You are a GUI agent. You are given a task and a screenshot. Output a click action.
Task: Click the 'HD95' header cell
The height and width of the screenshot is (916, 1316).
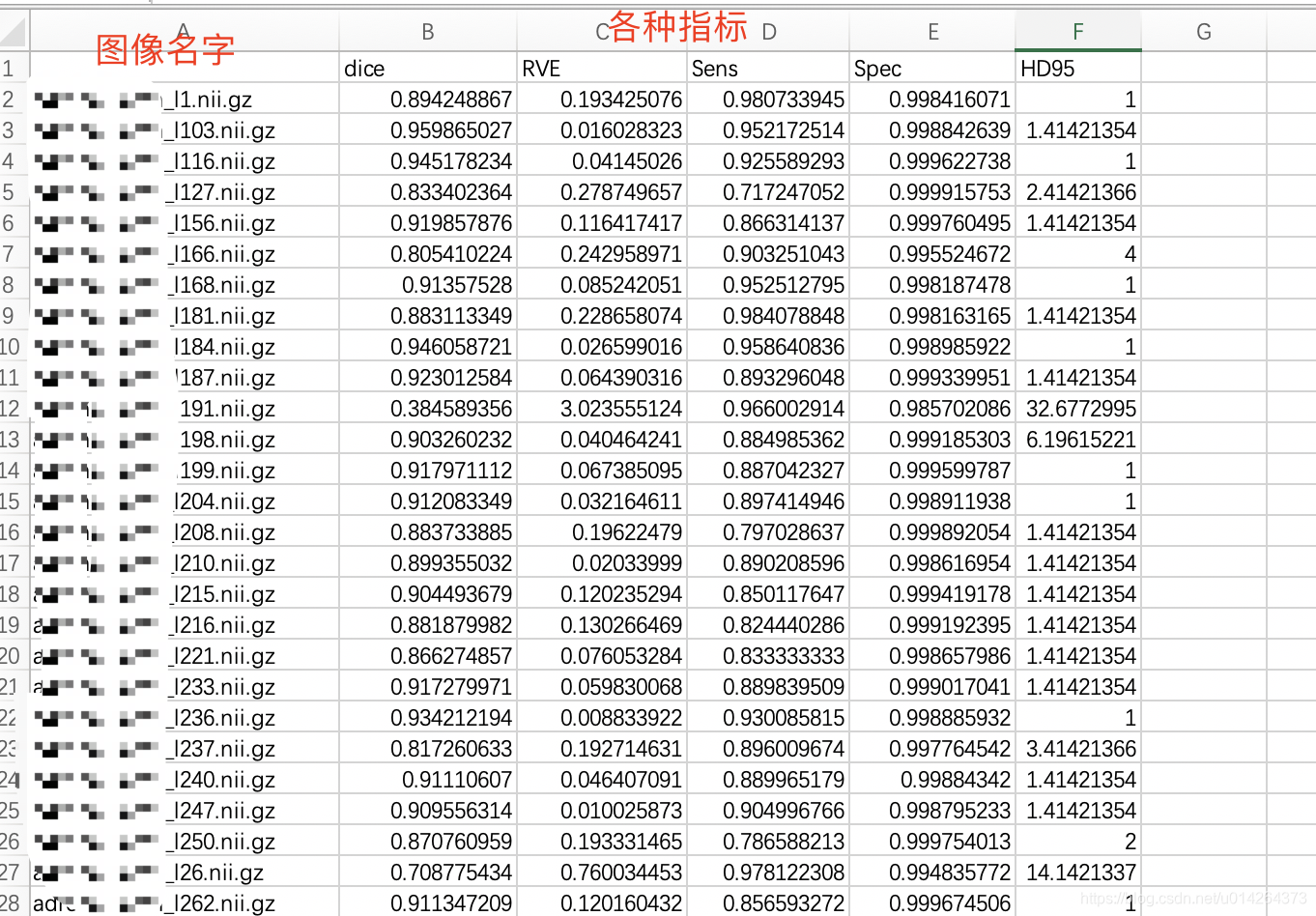(1078, 69)
